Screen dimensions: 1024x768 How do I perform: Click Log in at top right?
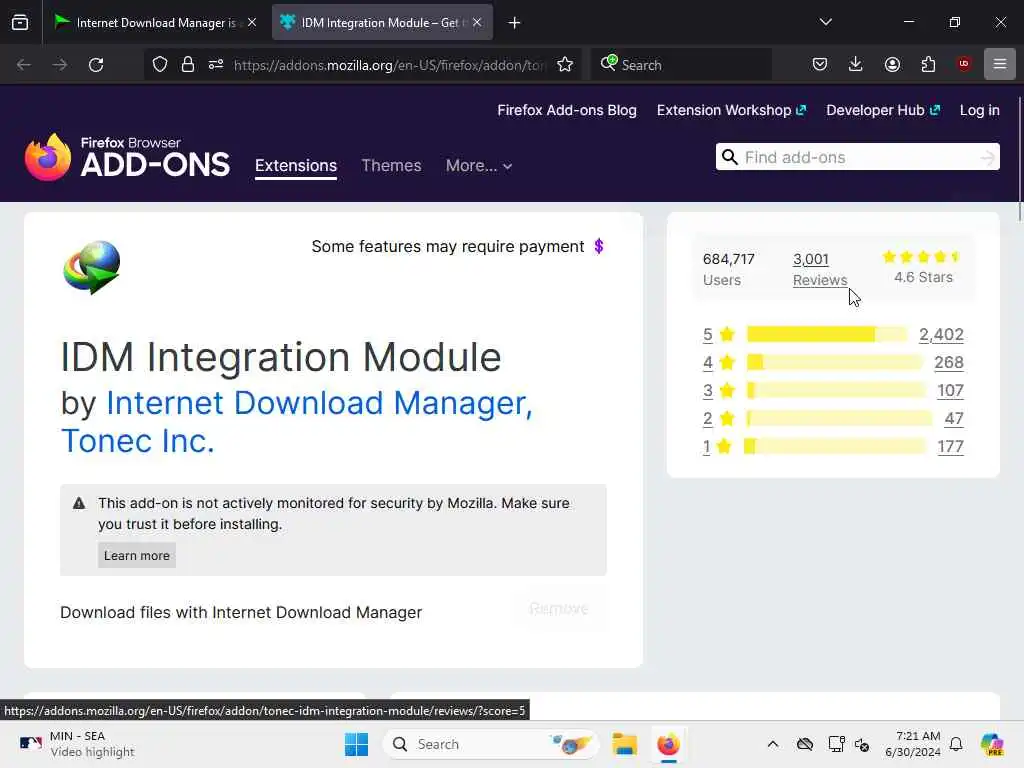[x=980, y=110]
